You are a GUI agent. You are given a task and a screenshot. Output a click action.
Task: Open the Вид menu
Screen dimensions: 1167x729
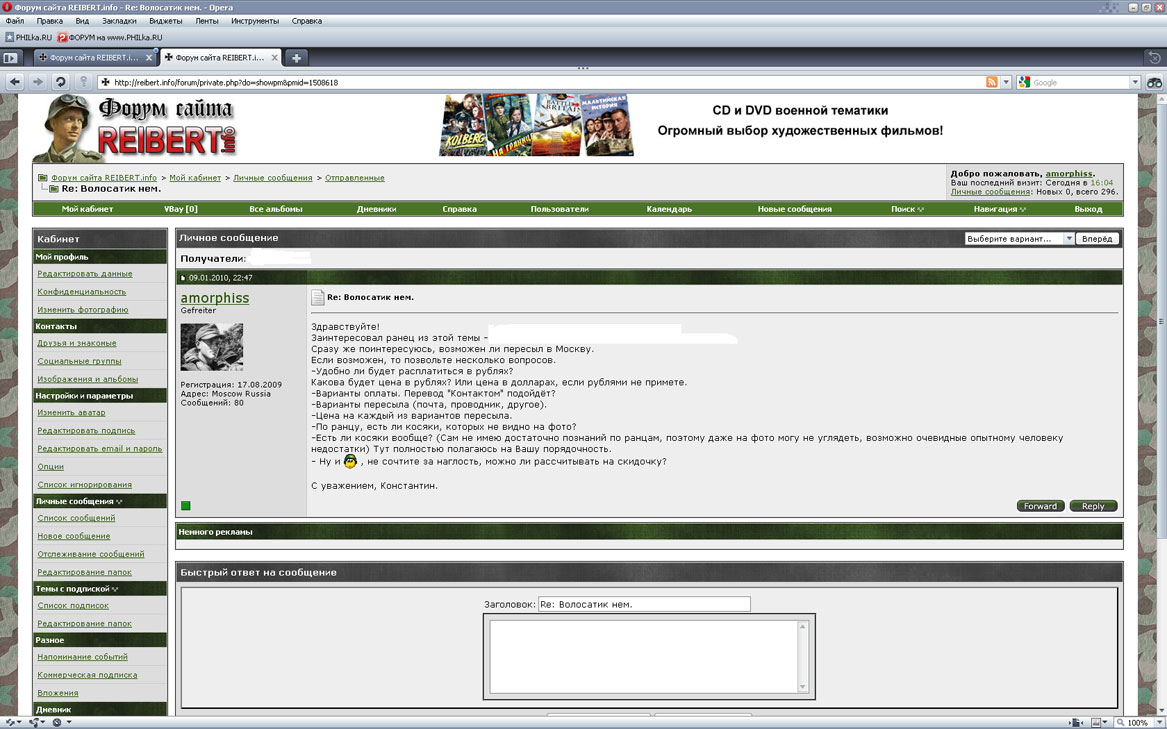click(83, 21)
